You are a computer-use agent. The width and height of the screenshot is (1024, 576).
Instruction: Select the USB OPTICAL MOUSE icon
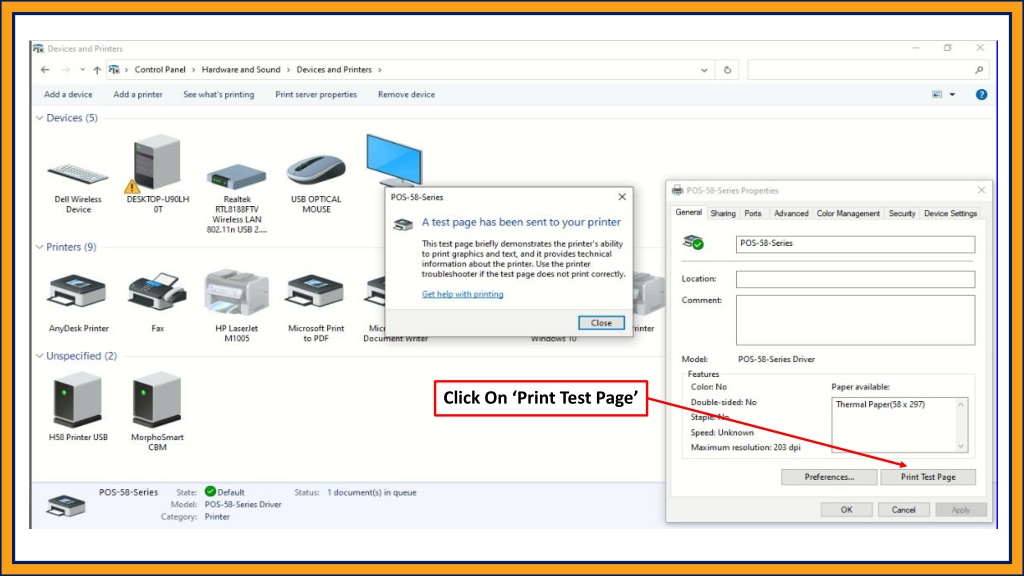pyautogui.click(x=316, y=170)
